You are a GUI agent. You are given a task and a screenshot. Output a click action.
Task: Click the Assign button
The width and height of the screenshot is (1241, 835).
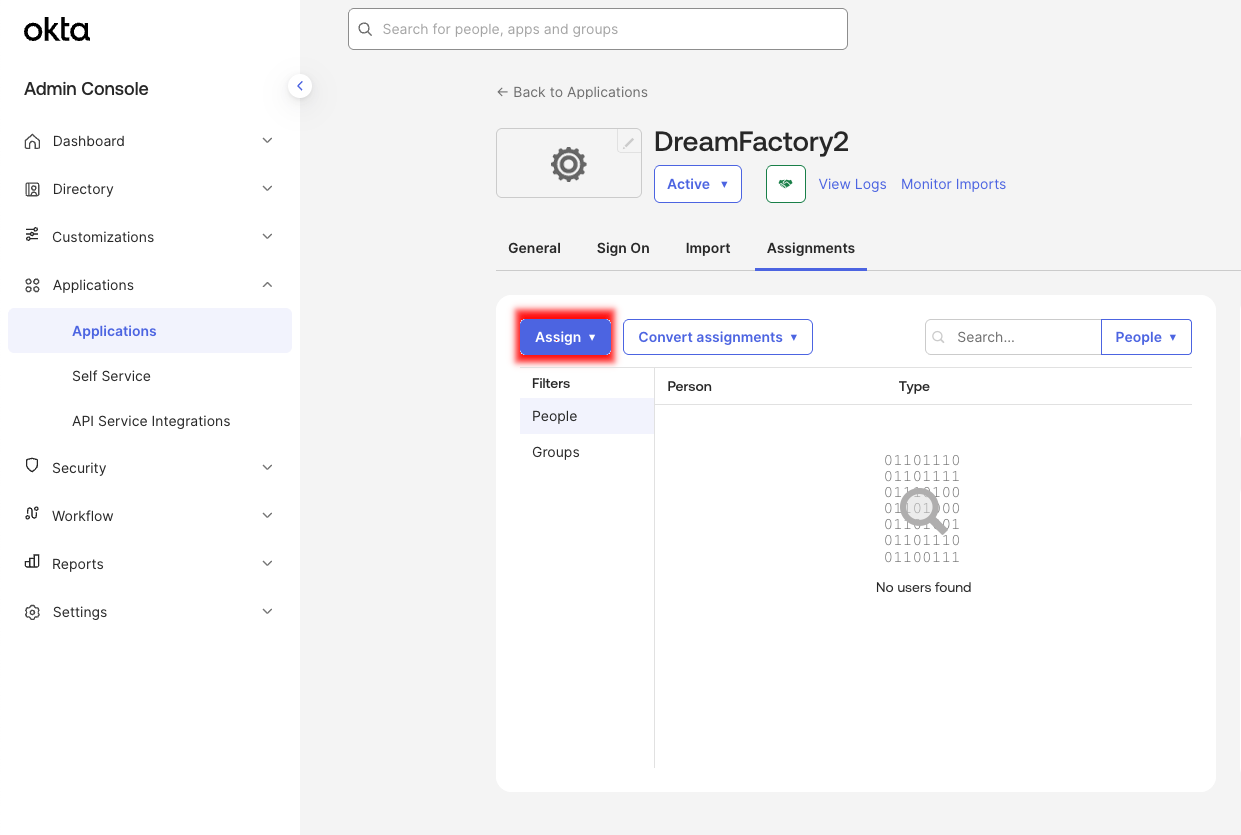(565, 337)
